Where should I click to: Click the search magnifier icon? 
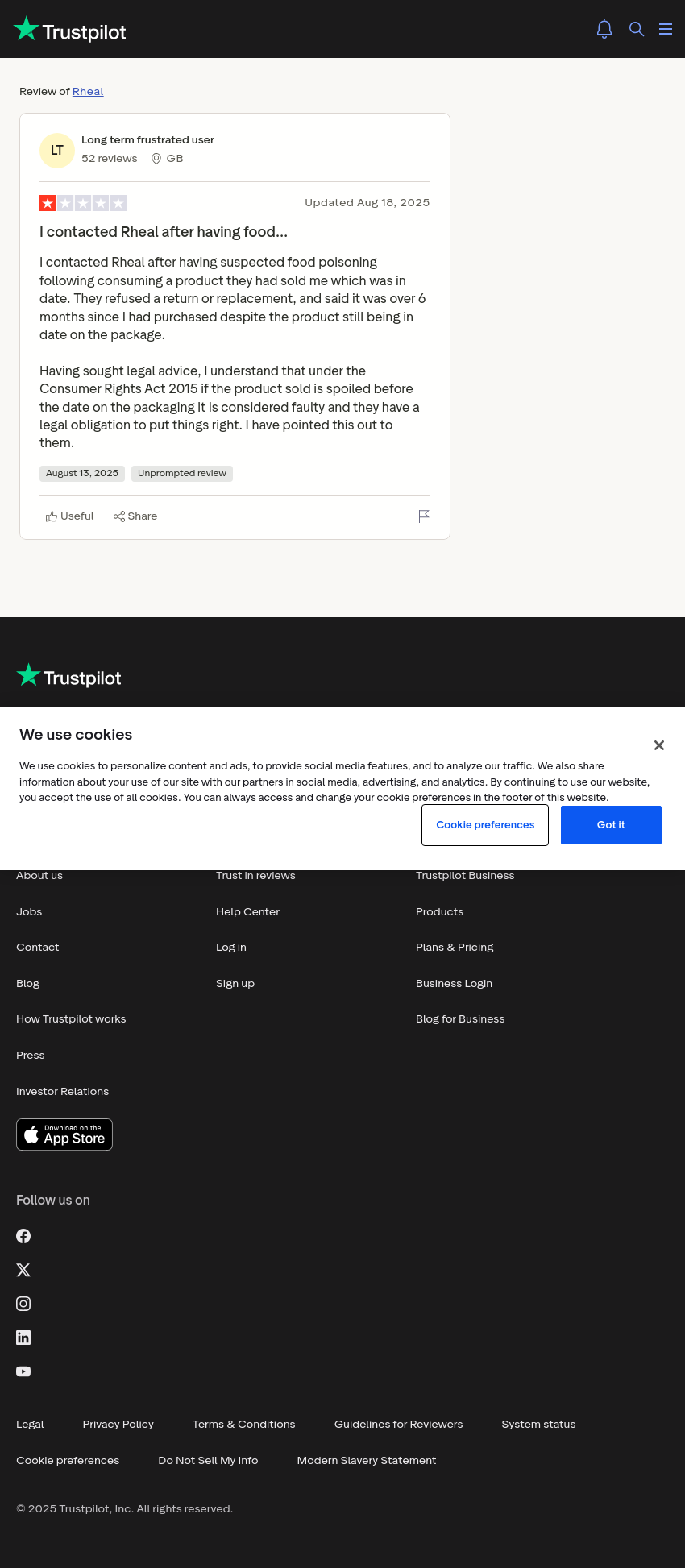(x=637, y=29)
